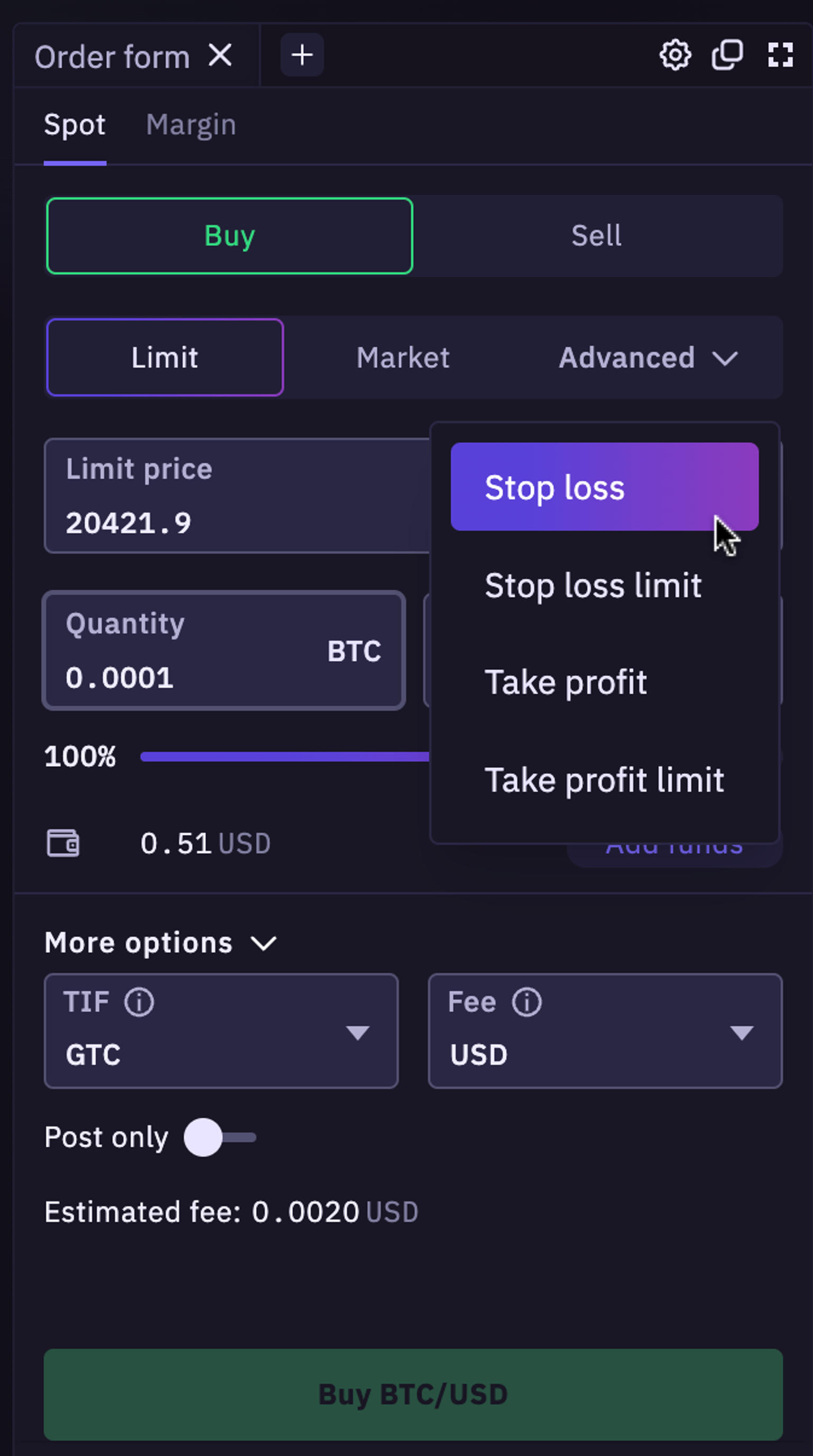
Task: Select Take profit from the menu
Action: [565, 682]
